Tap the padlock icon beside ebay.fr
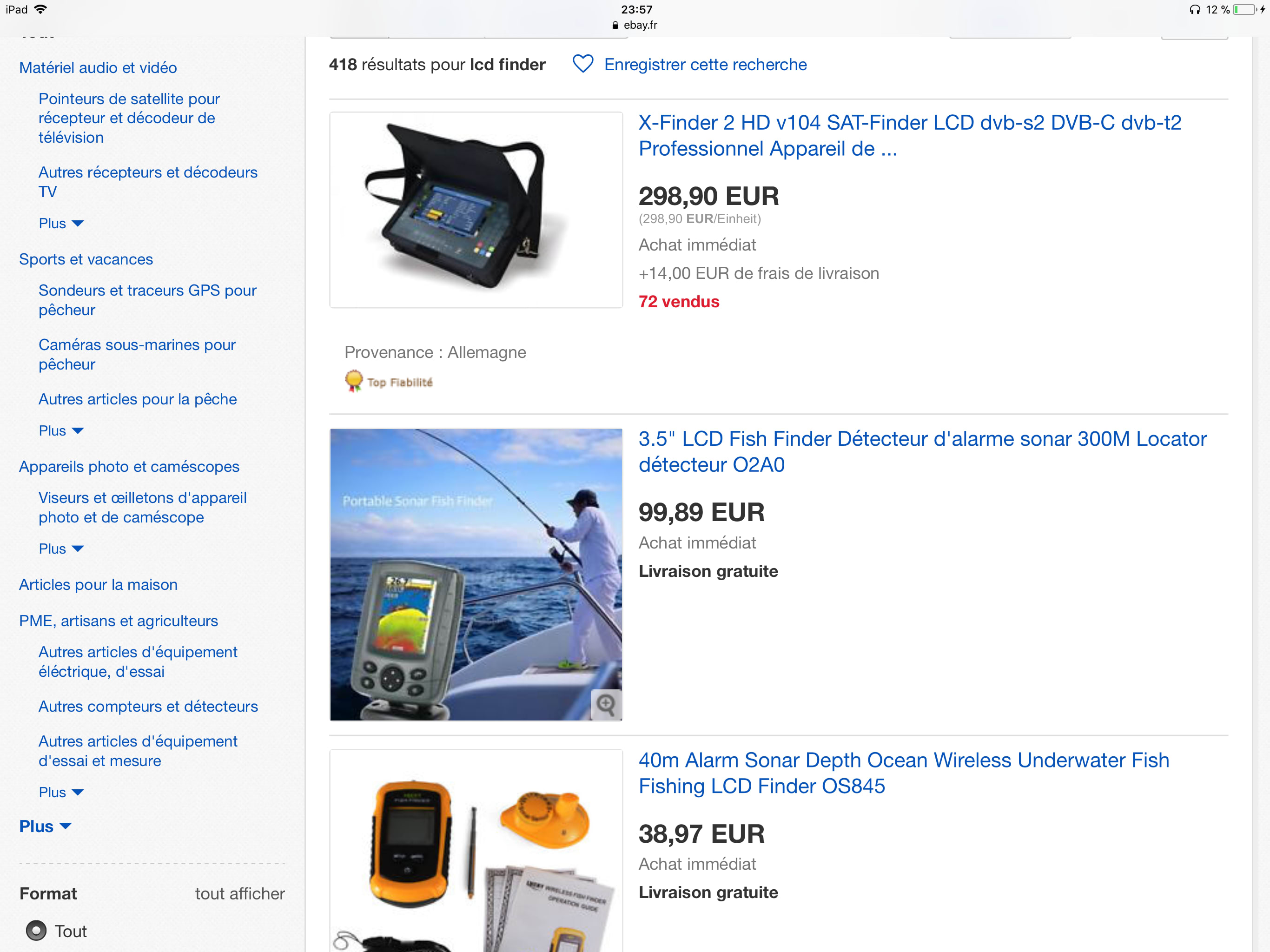 point(615,25)
